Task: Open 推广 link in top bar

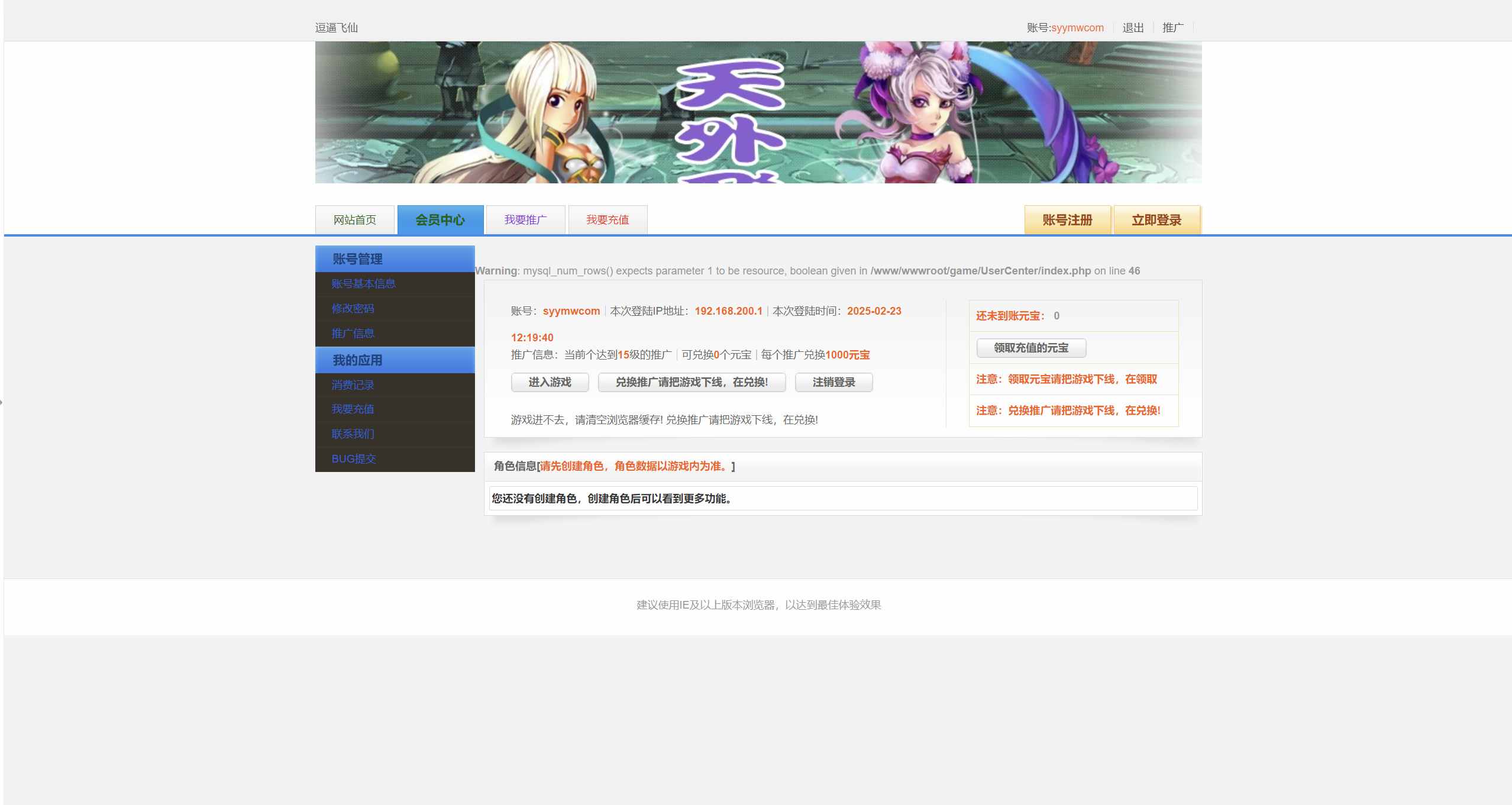Action: 1172,28
